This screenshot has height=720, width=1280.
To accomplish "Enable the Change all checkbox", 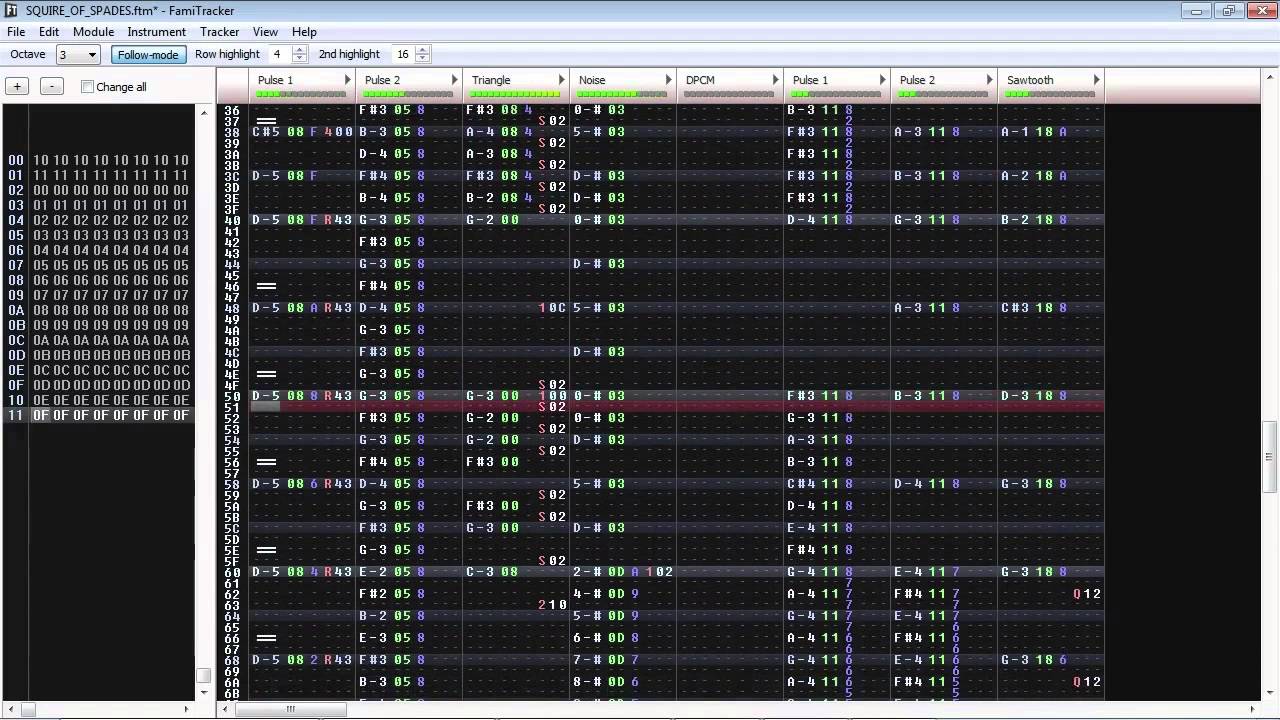I will pyautogui.click(x=88, y=87).
